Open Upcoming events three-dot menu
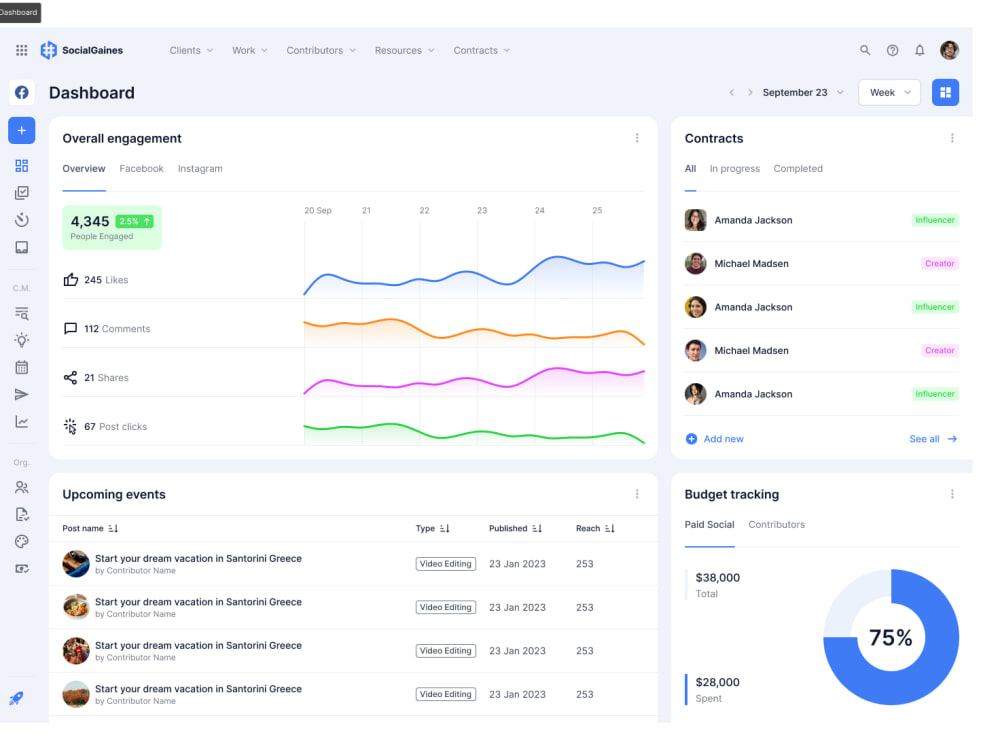Image resolution: width=1000 pixels, height=750 pixels. pos(636,494)
